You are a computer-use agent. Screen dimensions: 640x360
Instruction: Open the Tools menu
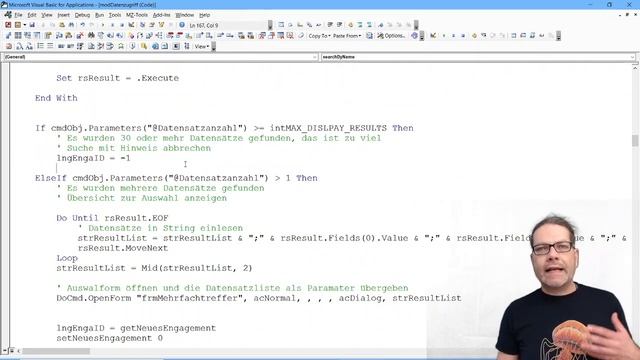[x=115, y=15]
